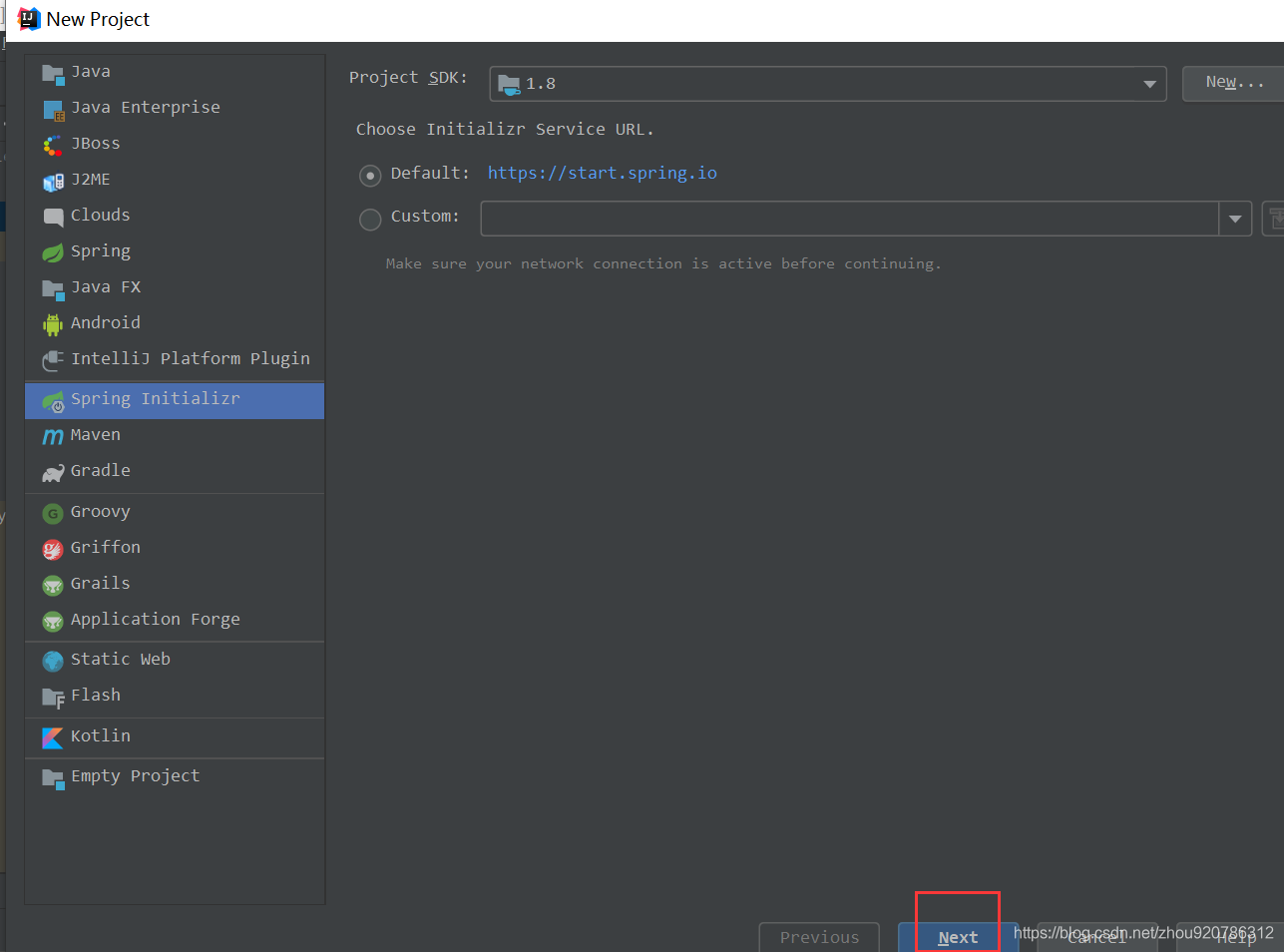Select IntelliJ Platform Plugin label text

tap(191, 358)
